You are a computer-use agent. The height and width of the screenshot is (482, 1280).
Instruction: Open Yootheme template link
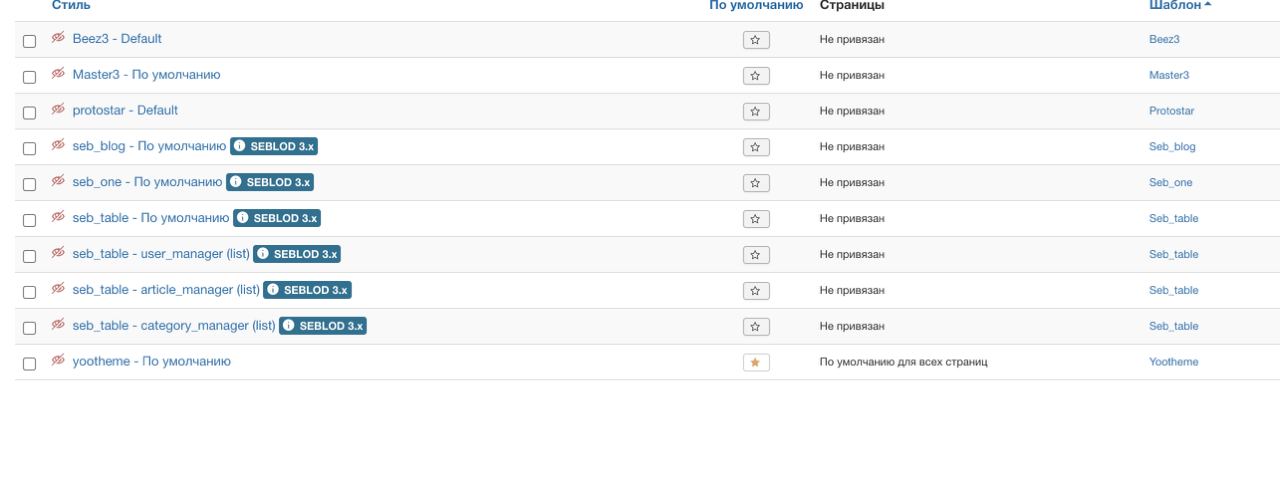point(1173,363)
